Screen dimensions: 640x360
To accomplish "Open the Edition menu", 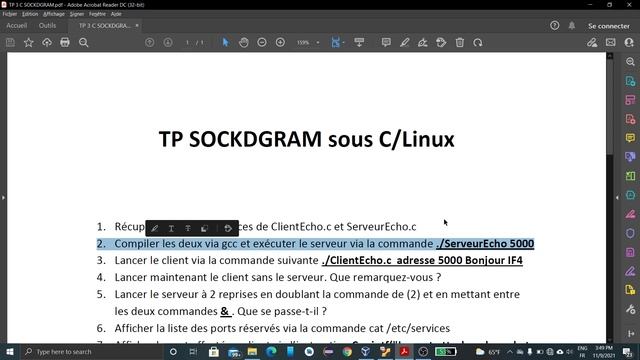I will (x=30, y=14).
